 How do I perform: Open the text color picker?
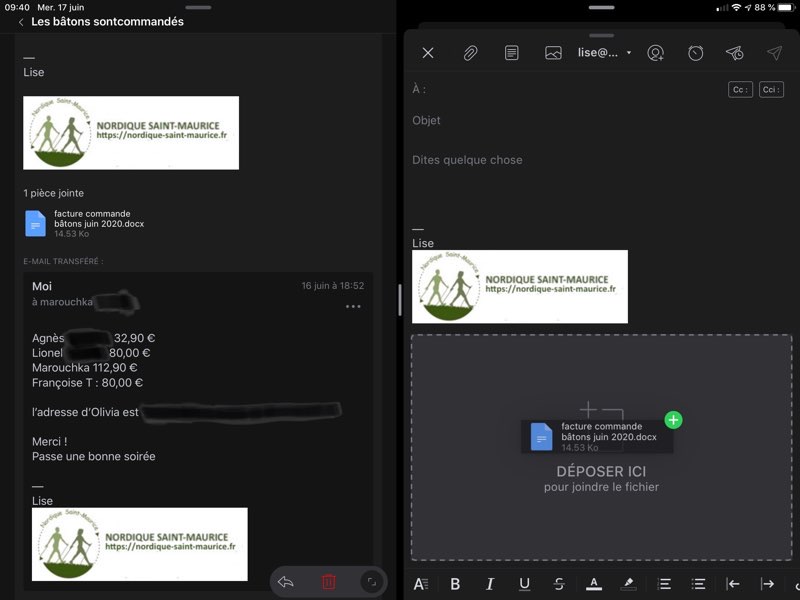tap(594, 584)
